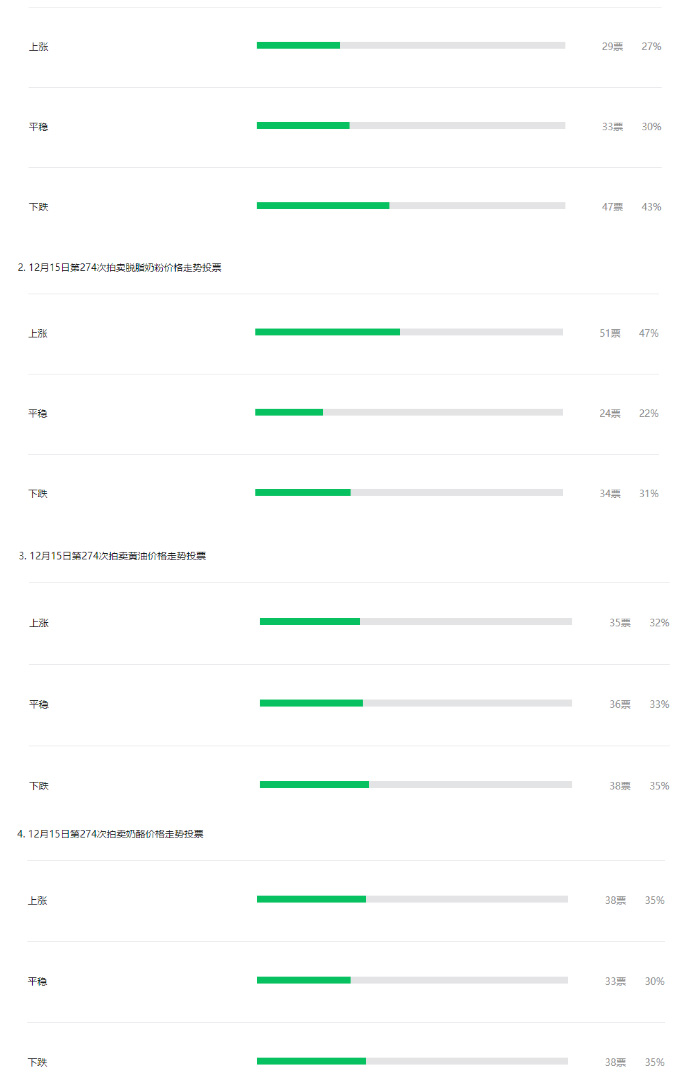Choose 上涨 in the 奶酪 poll

pyautogui.click(x=38, y=900)
